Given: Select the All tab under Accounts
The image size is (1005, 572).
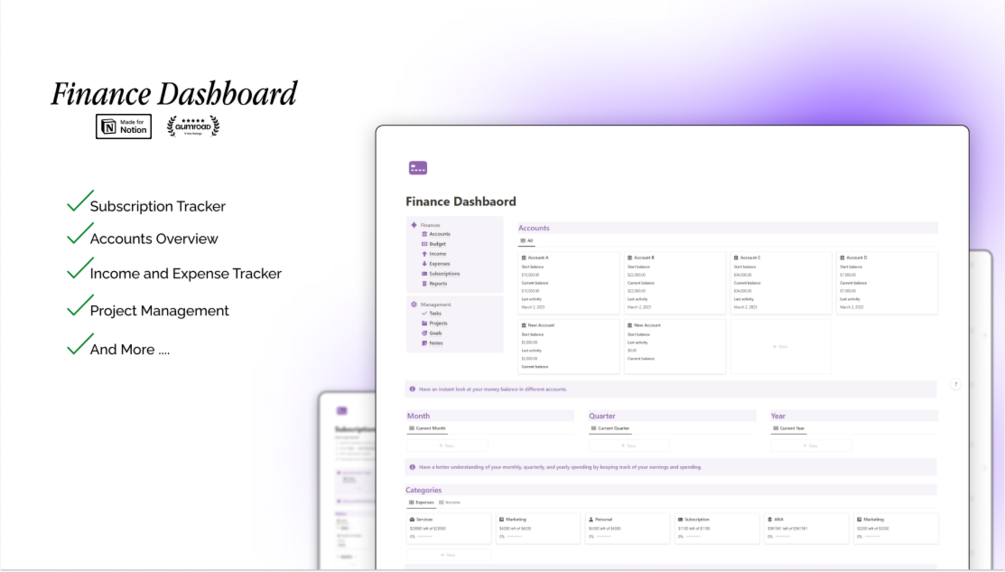Looking at the screenshot, I should tap(526, 241).
